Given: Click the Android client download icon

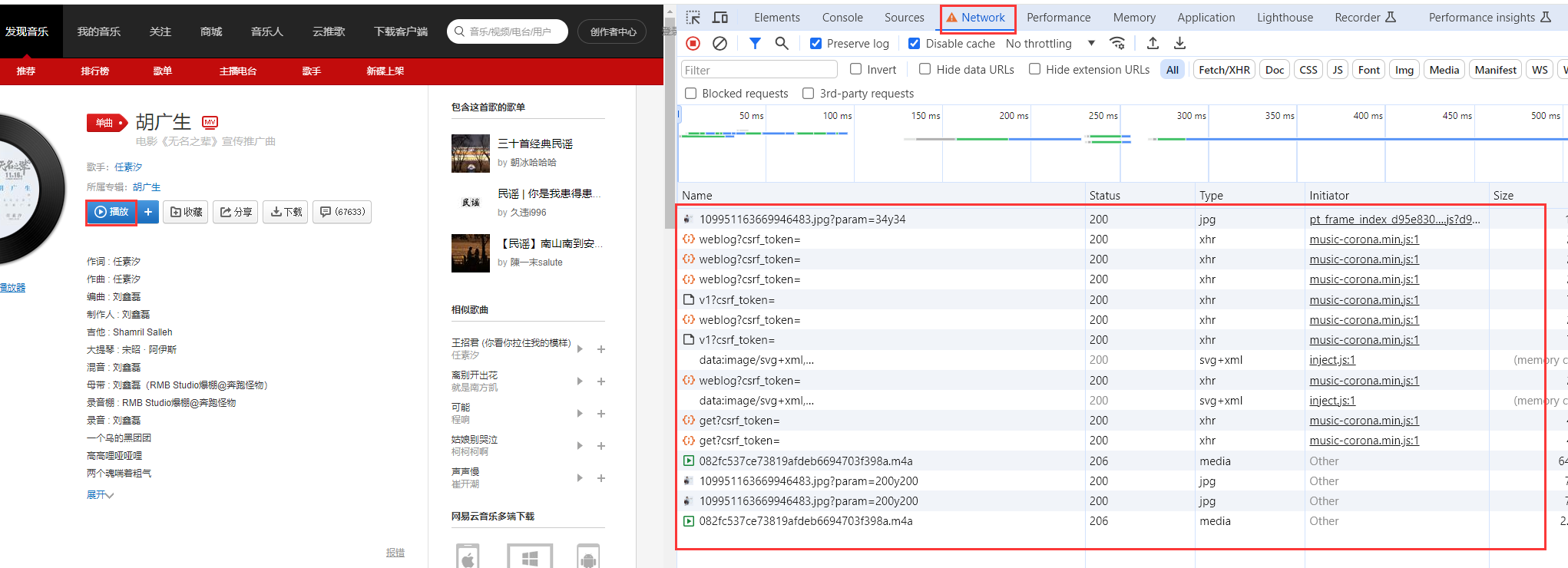Looking at the screenshot, I should point(588,556).
